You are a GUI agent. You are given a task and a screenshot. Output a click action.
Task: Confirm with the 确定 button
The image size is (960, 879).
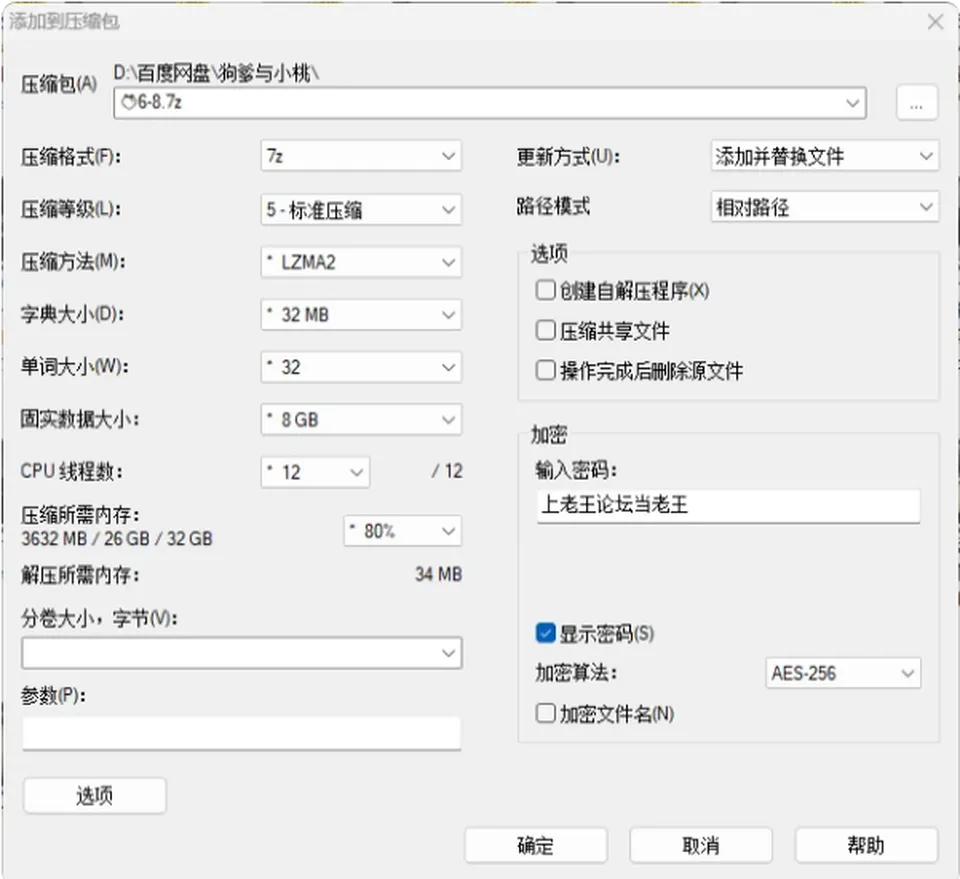coord(536,846)
